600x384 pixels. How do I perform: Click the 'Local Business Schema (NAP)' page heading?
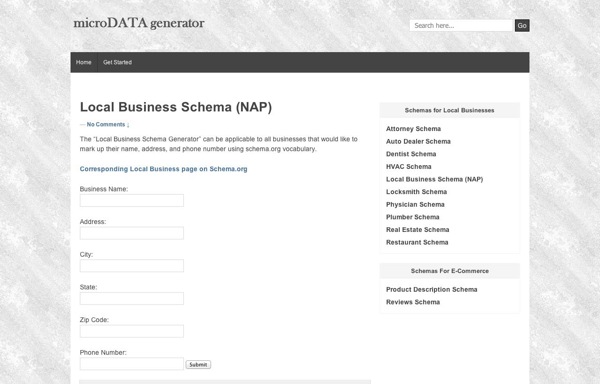pos(176,107)
